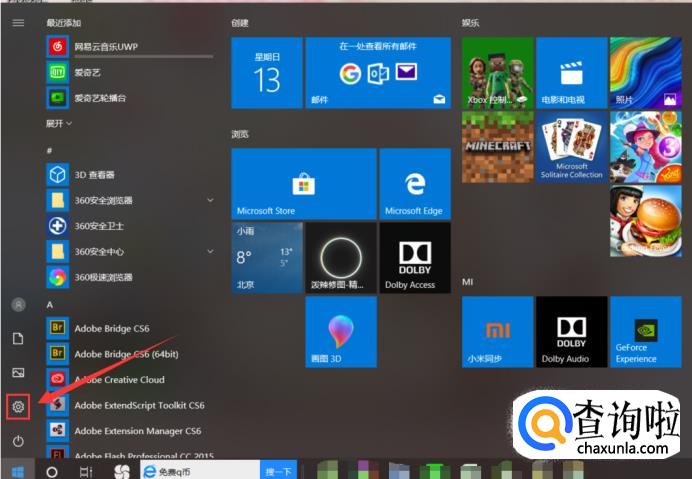Viewport: 692px width, 479px height.
Task: Jump to the # letter group header
Action: pyautogui.click(x=49, y=151)
